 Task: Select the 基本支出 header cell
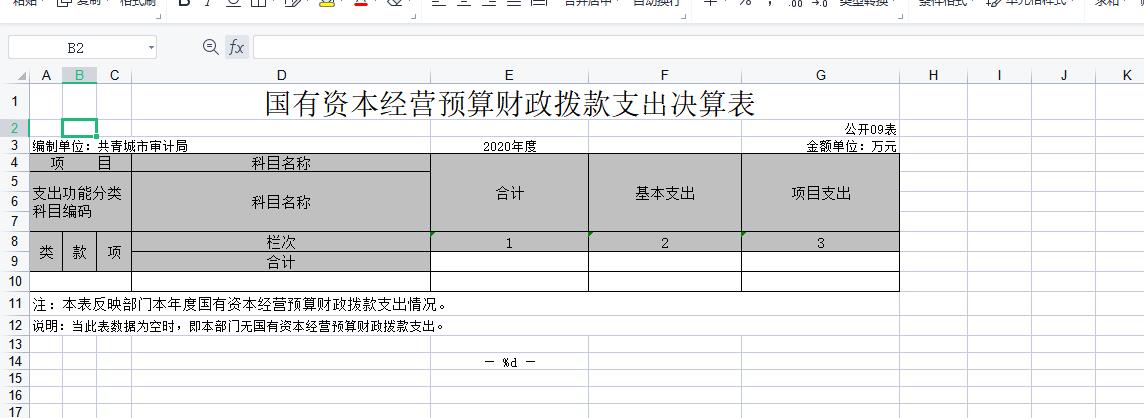tap(664, 193)
